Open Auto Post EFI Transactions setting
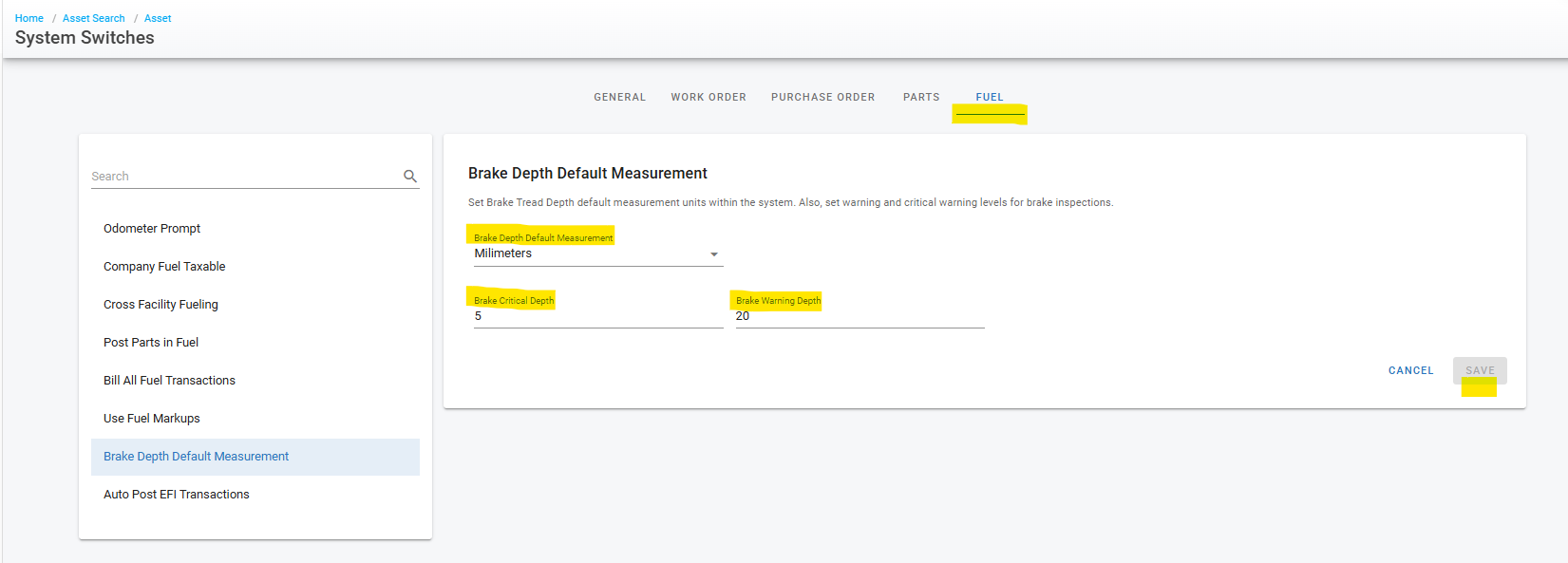This screenshot has width=1568, height=563. pyautogui.click(x=177, y=495)
